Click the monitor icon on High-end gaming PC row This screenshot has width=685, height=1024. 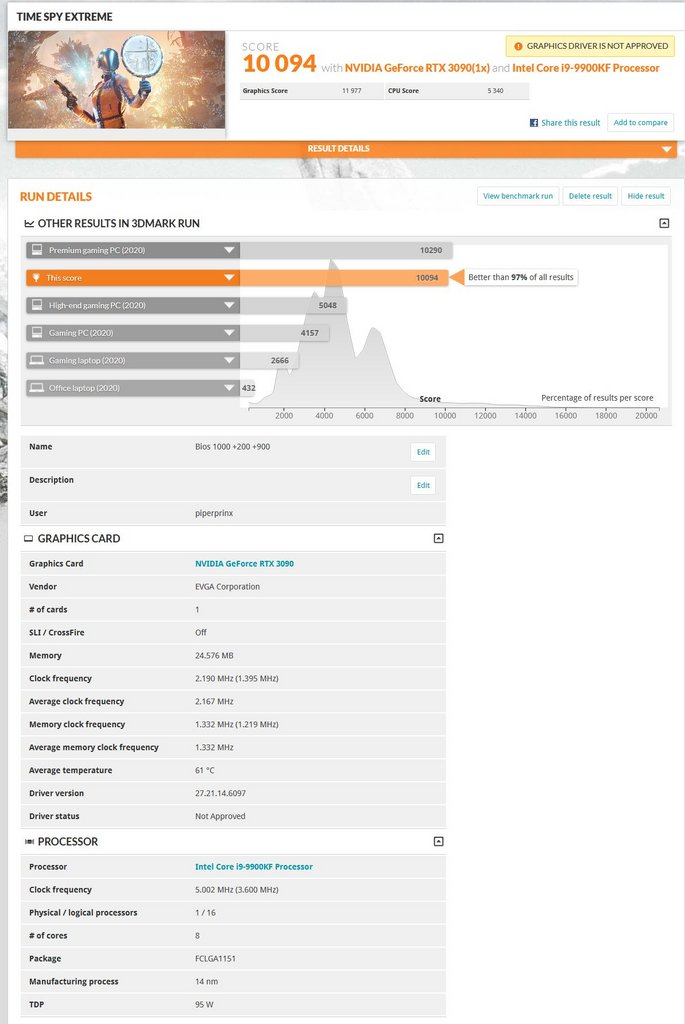37,305
